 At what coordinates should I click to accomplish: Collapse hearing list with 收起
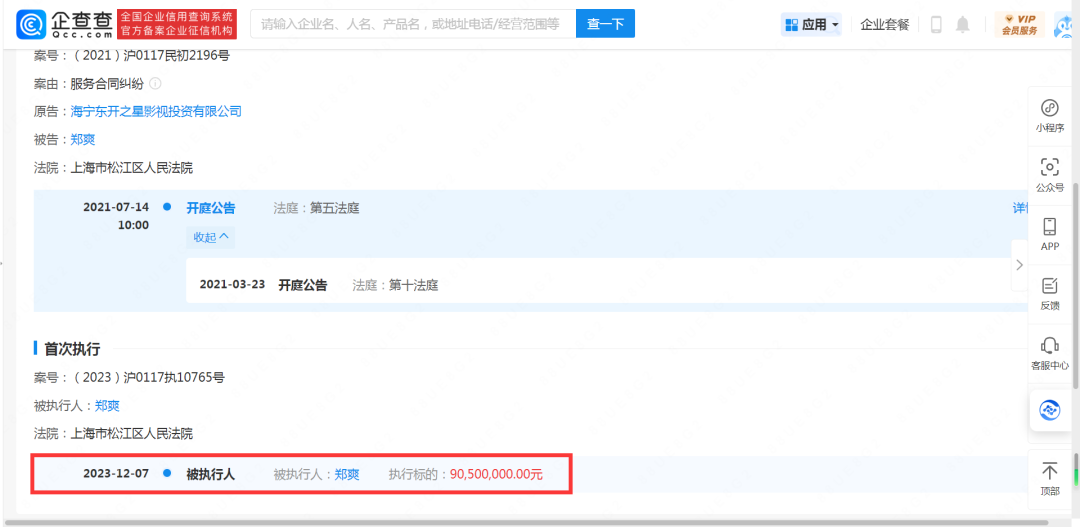coord(211,237)
